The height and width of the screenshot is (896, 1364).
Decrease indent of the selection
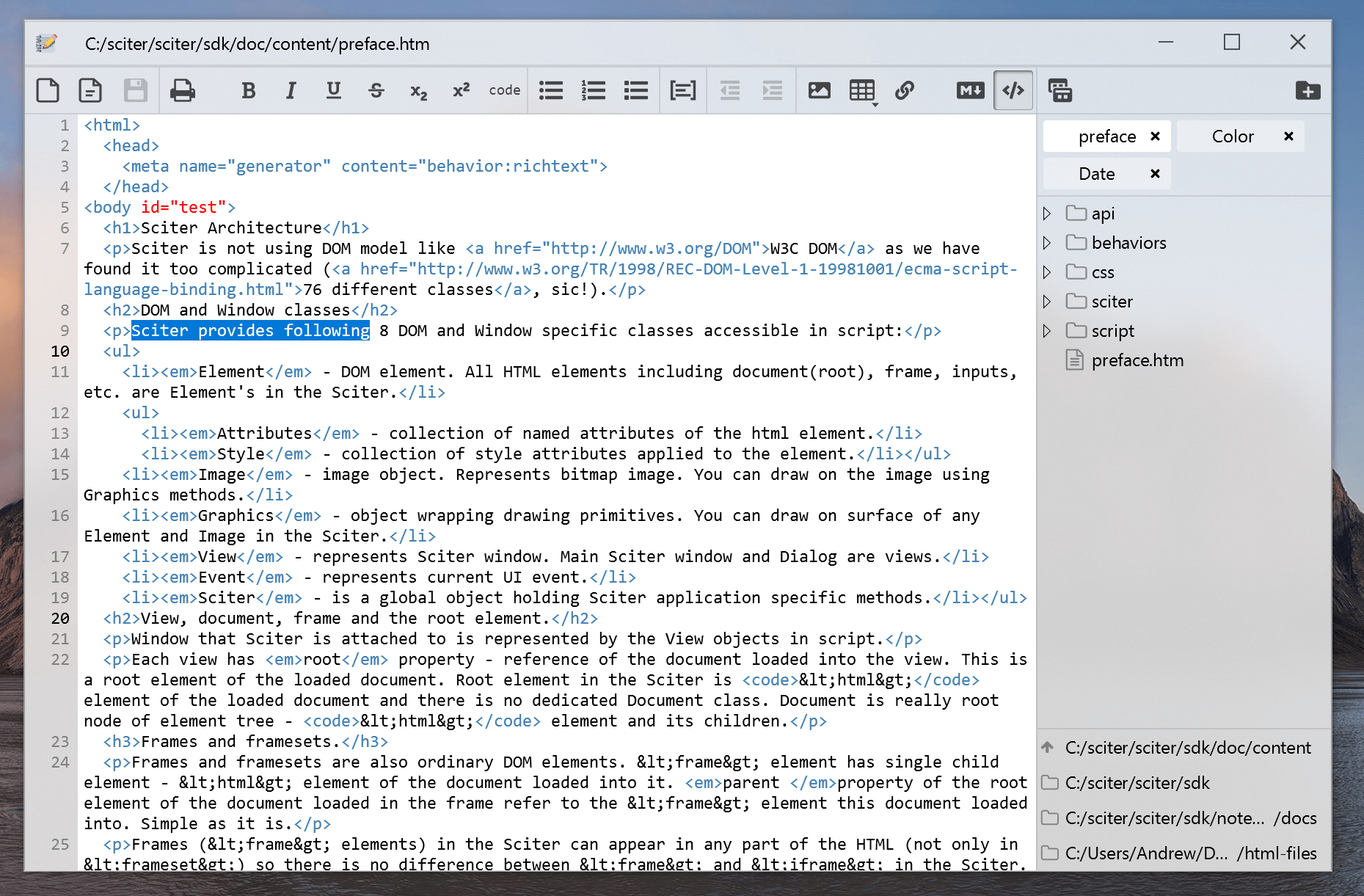pyautogui.click(x=730, y=90)
